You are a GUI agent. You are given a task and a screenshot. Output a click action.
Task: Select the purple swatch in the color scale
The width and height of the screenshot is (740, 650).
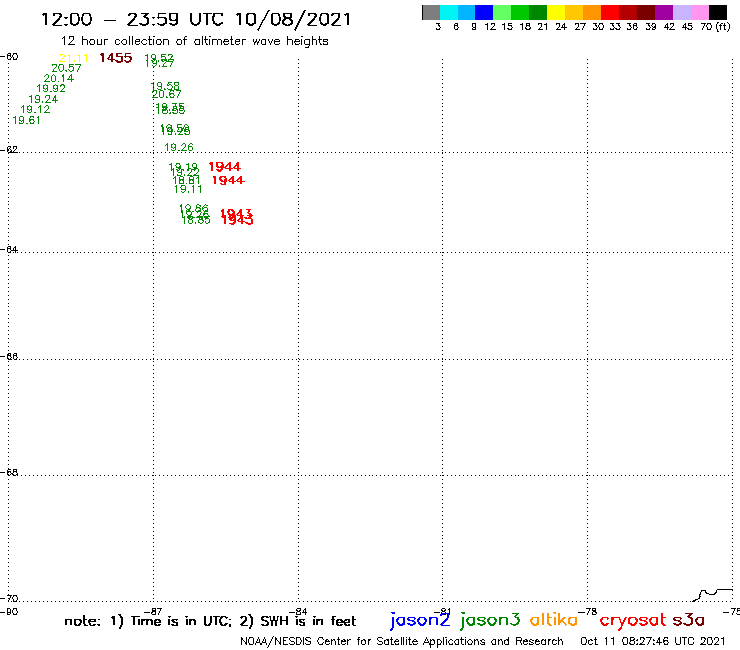pyautogui.click(x=664, y=12)
